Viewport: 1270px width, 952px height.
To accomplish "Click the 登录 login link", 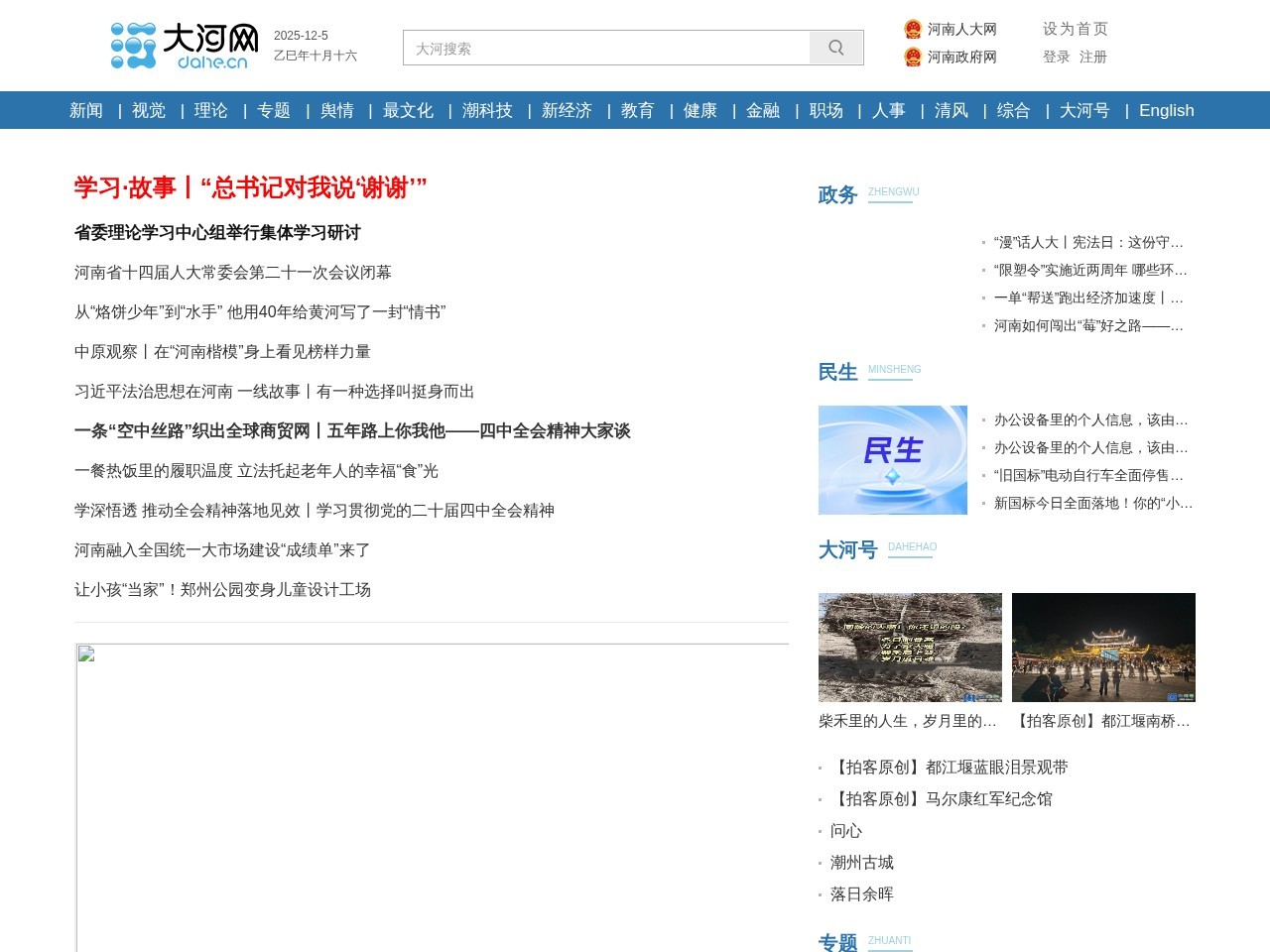I will tap(1055, 59).
